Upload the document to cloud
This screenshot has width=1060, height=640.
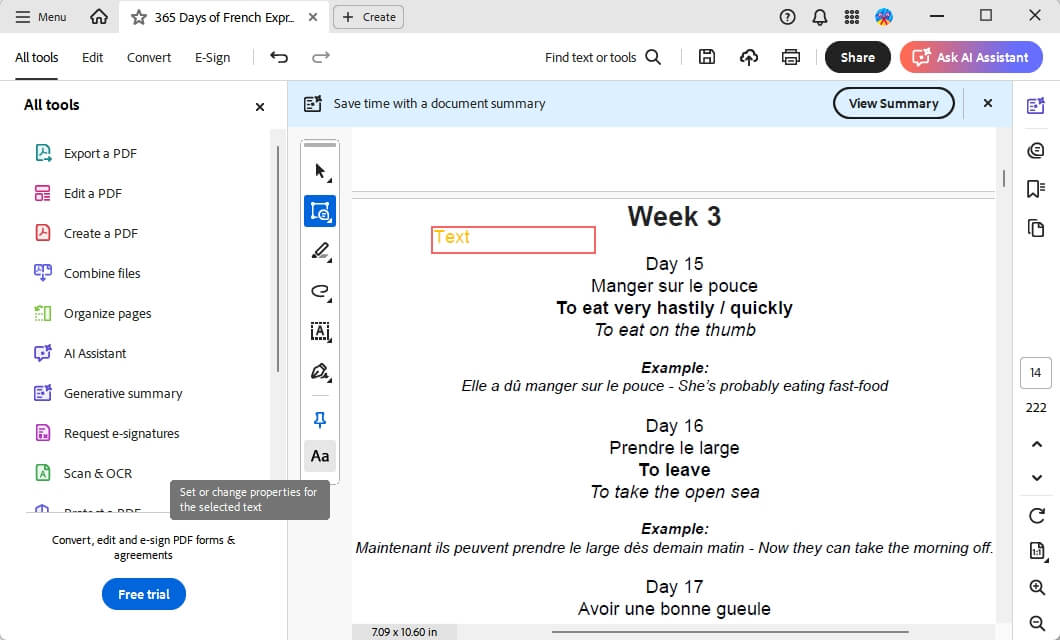click(748, 57)
